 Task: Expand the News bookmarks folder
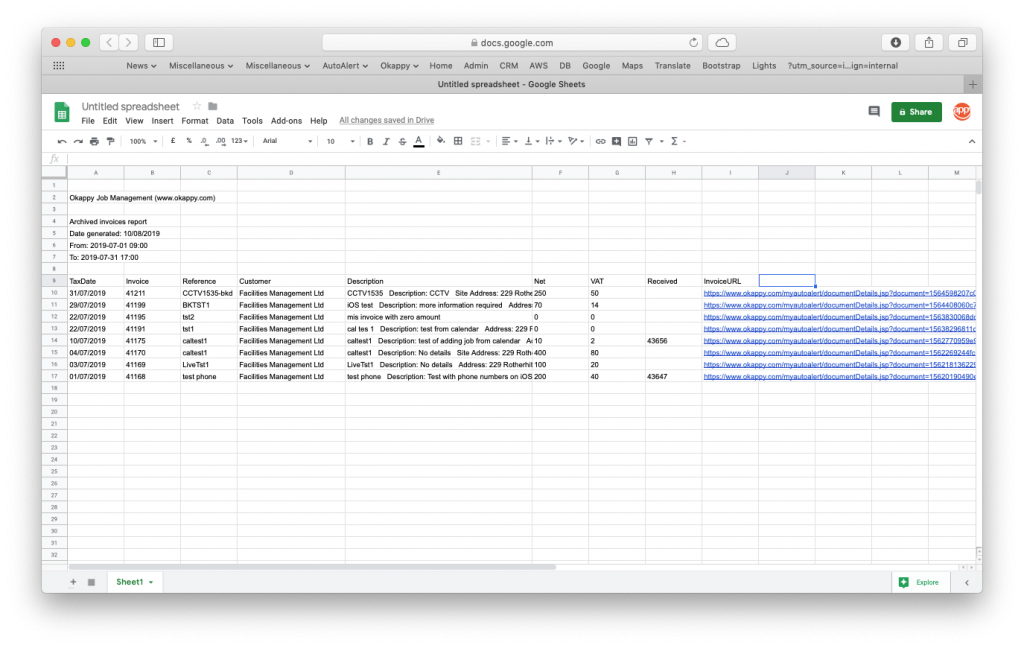pyautogui.click(x=141, y=66)
